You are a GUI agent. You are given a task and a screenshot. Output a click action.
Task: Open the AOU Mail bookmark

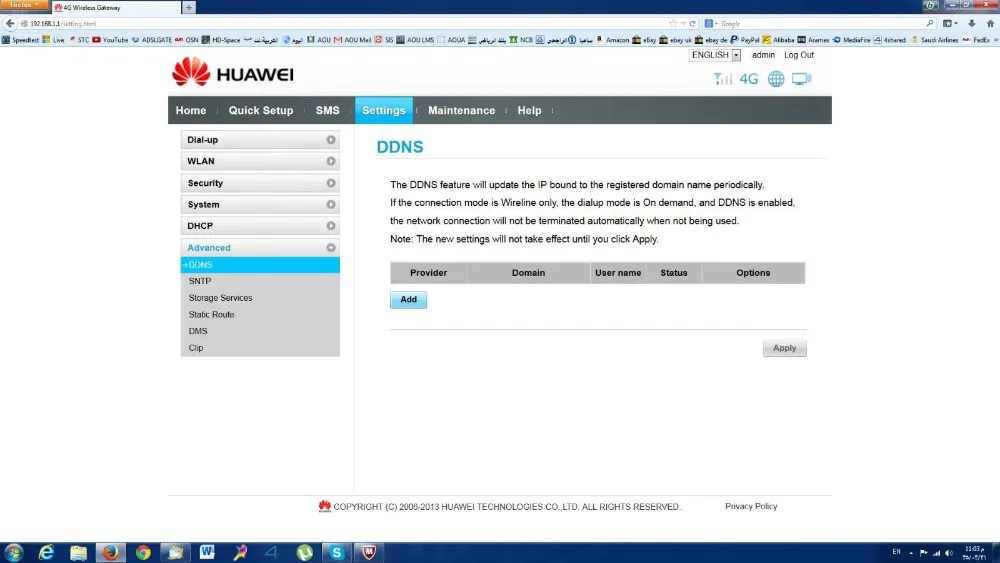click(353, 40)
